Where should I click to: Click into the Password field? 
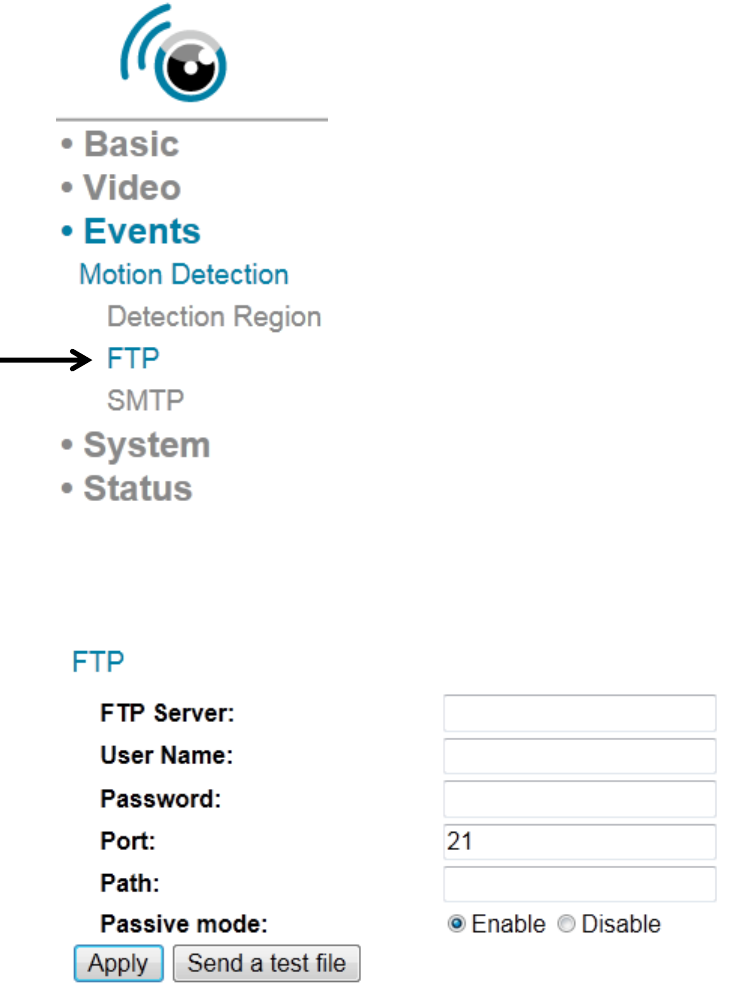(x=580, y=799)
